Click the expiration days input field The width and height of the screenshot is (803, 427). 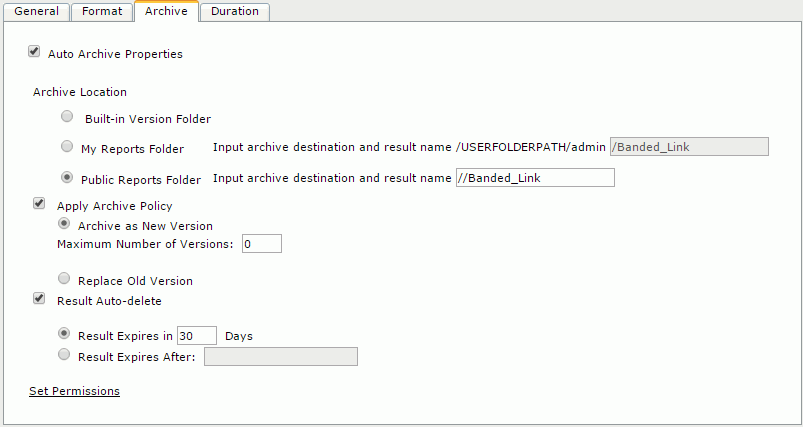coord(197,336)
